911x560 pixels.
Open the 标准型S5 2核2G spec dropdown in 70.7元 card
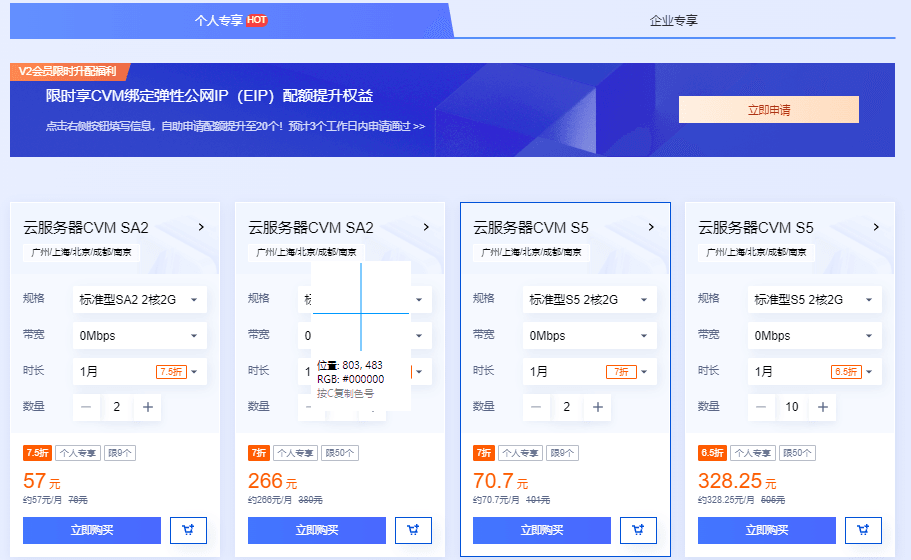coord(590,300)
